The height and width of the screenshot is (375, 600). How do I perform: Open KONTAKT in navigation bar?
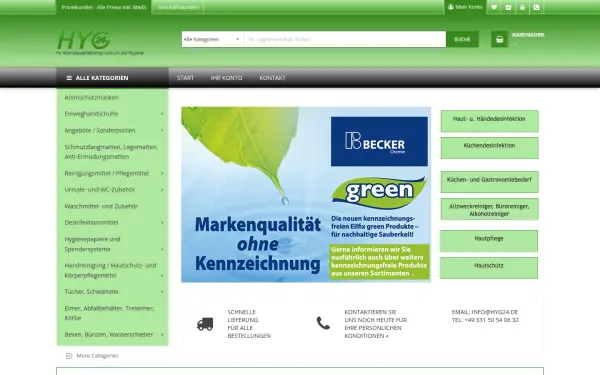tap(272, 78)
